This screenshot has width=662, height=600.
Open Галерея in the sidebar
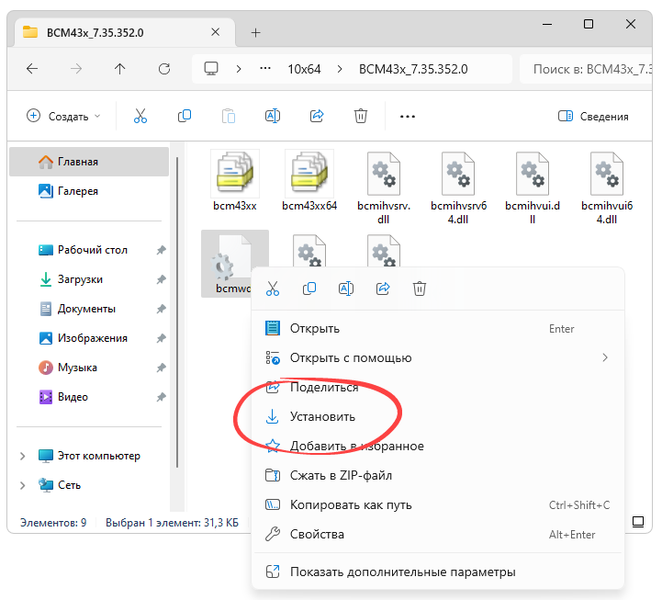[89, 191]
